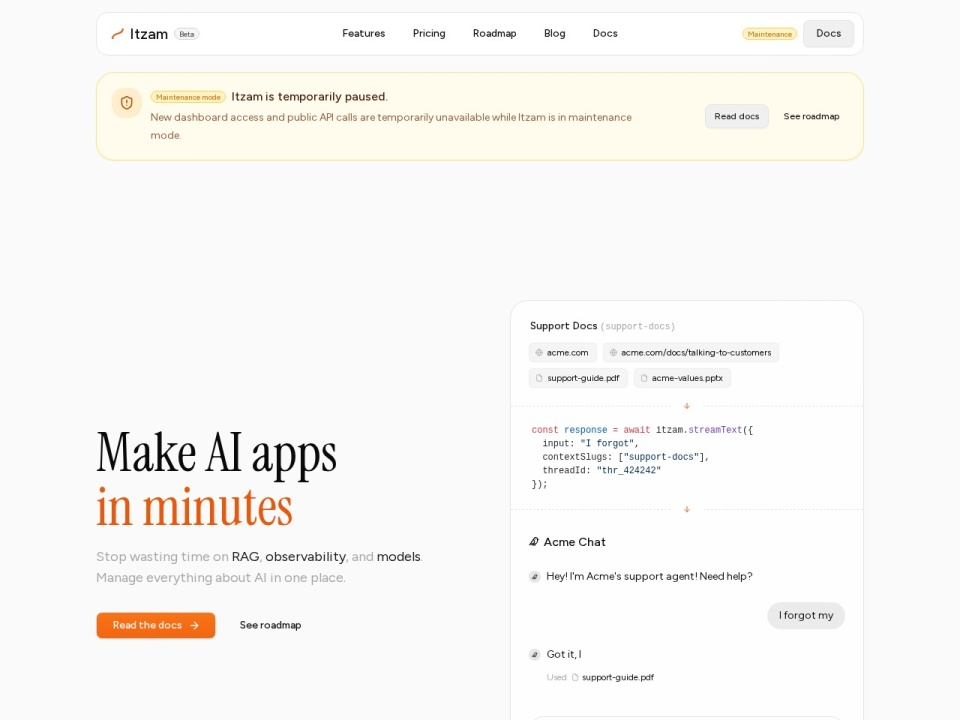Viewport: 960px width, 720px height.
Task: Click the grey Docs button at top right
Action: click(x=828, y=34)
